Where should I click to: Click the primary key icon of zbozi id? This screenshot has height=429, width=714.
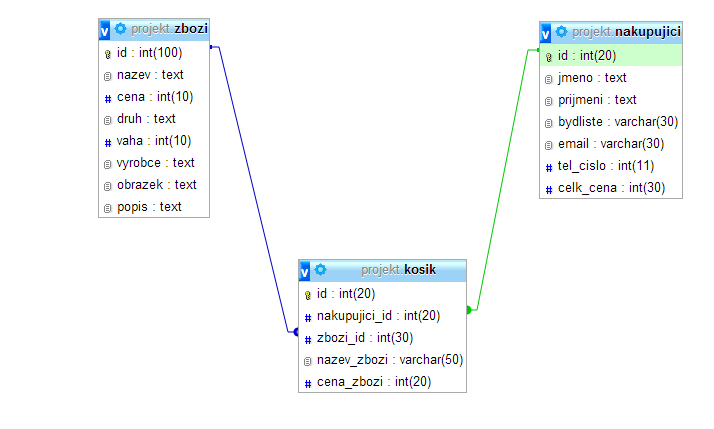(108, 53)
